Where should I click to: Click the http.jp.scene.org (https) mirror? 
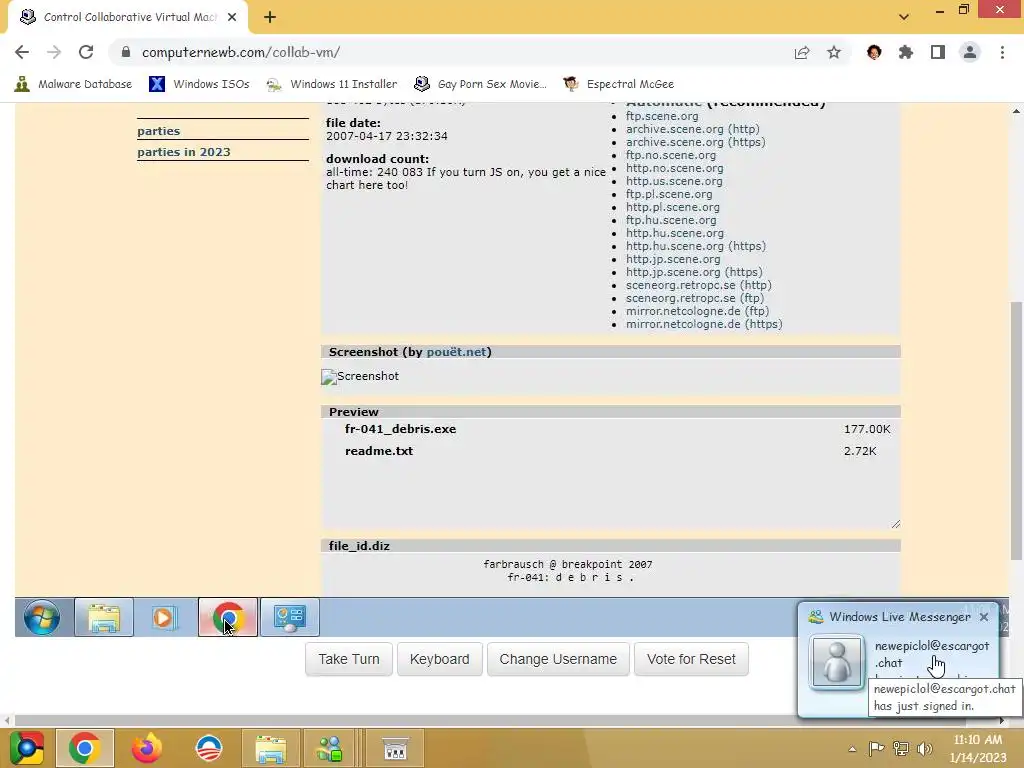pos(694,272)
